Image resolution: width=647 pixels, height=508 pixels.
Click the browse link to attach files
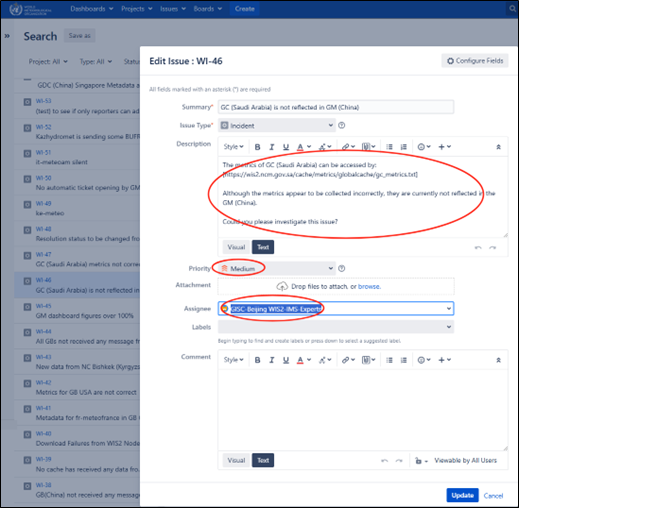369,287
